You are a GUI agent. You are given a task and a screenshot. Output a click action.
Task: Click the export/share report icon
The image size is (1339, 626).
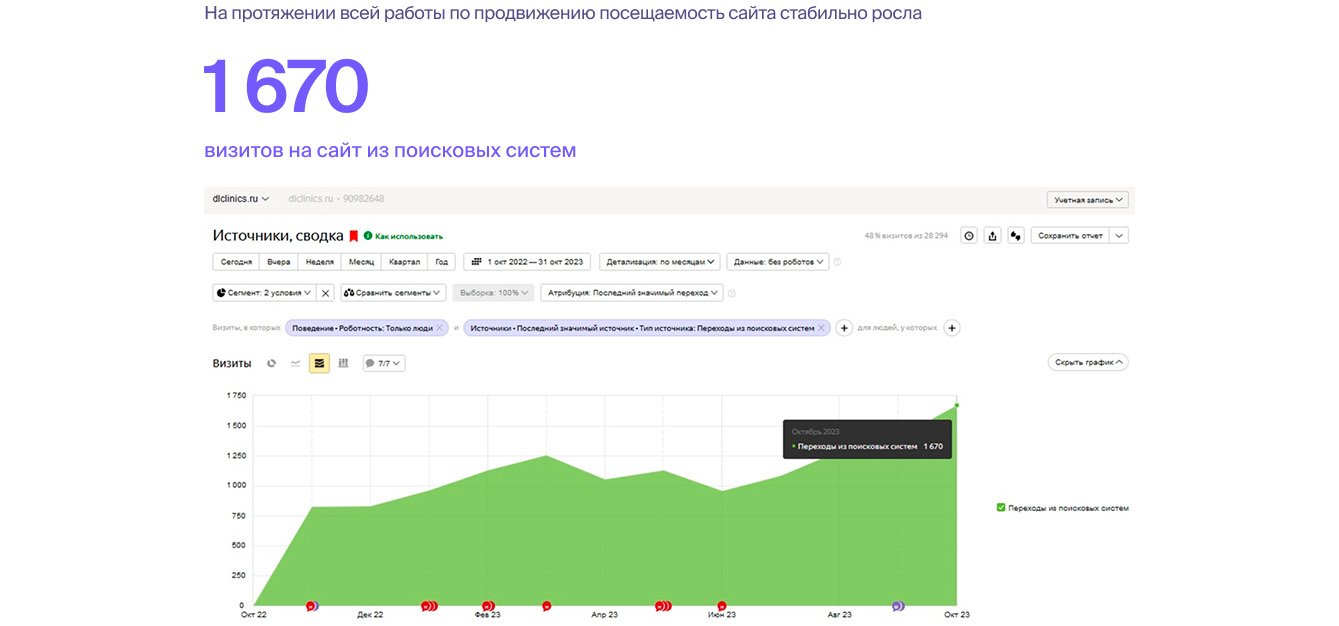[992, 236]
